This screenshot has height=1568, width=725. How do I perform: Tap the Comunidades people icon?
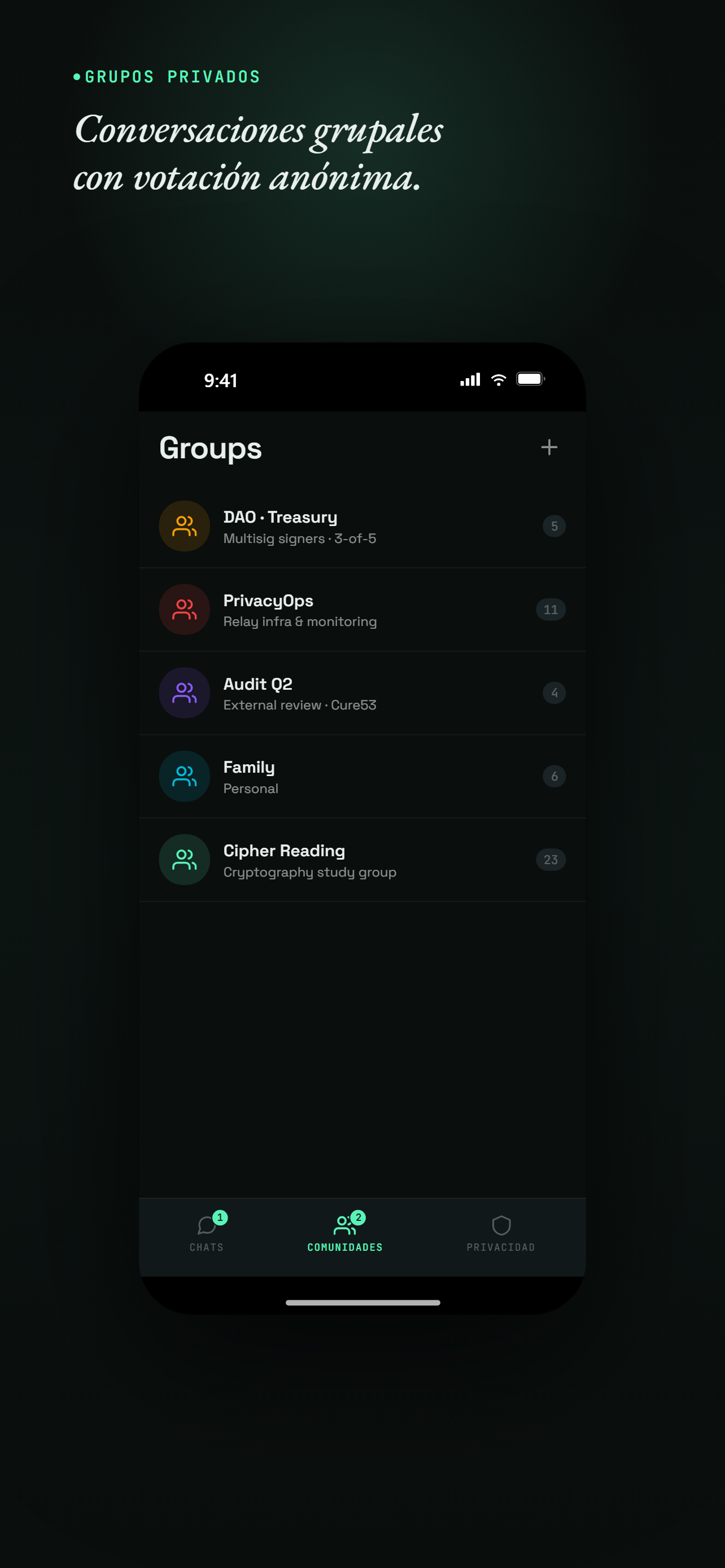tap(344, 1225)
